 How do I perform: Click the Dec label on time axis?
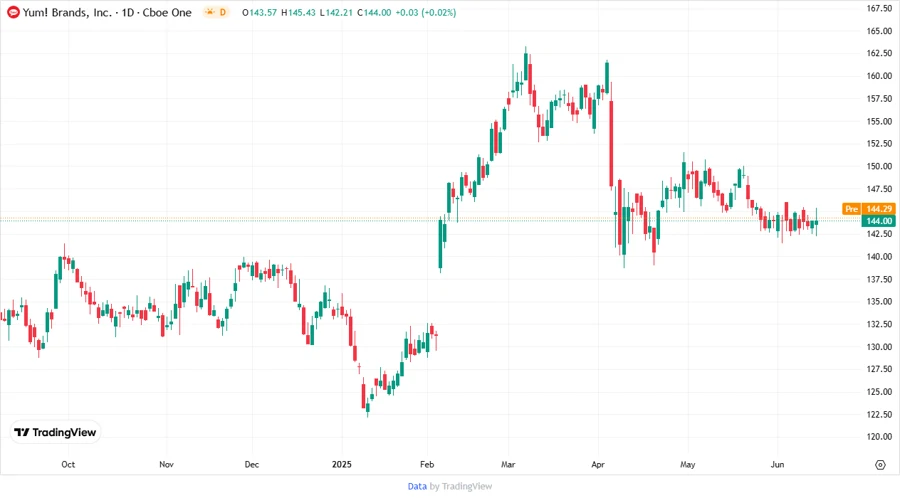coord(251,464)
